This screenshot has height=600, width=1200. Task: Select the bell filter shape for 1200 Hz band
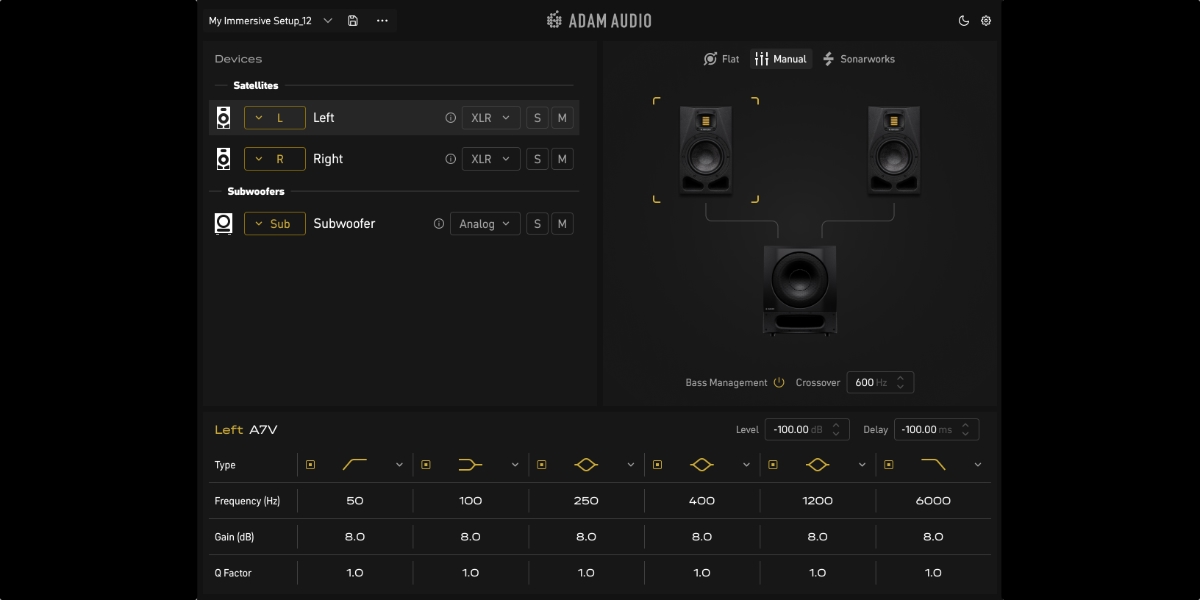817,465
